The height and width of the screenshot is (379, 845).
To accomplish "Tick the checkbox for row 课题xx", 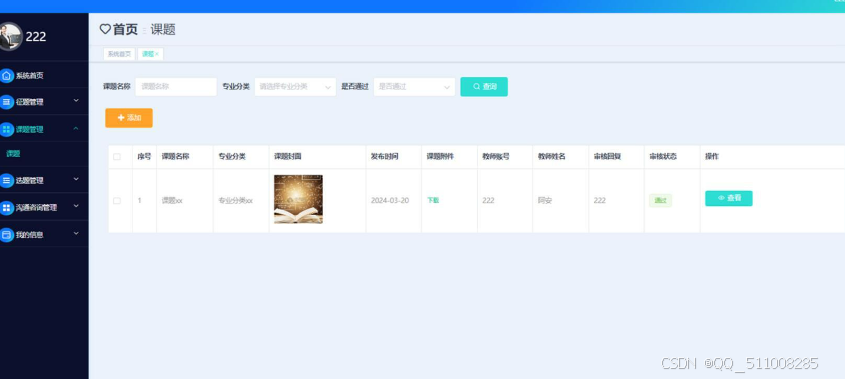I will tap(117, 201).
